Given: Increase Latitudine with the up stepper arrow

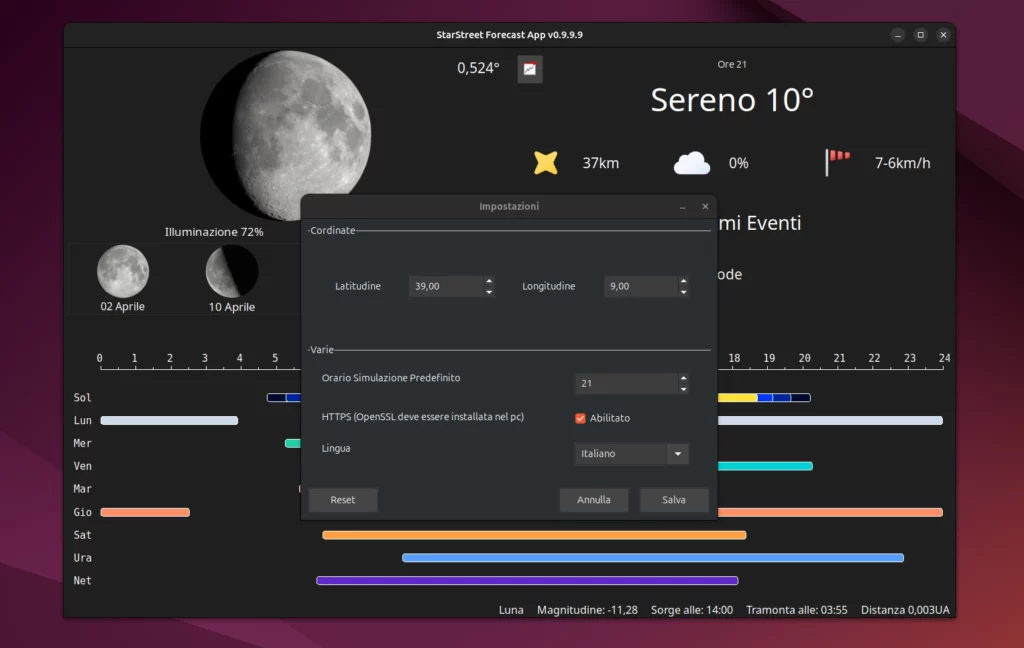Looking at the screenshot, I should 488,281.
